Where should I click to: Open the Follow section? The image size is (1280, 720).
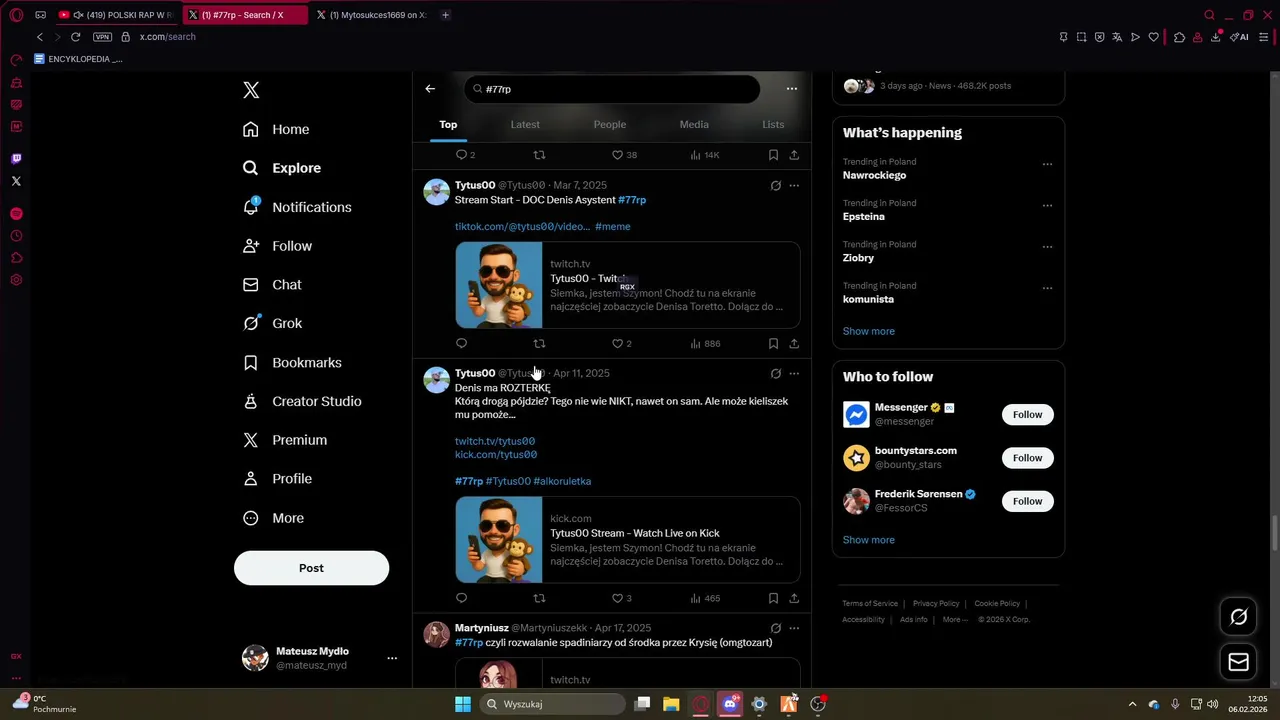pos(277,246)
